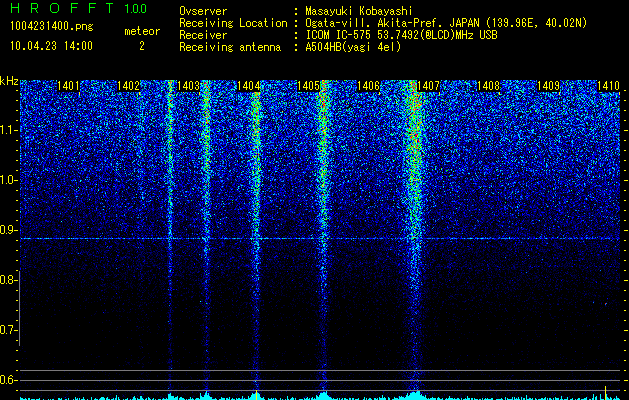
Task: Click the Receiving antenna label
Action: 230,47
